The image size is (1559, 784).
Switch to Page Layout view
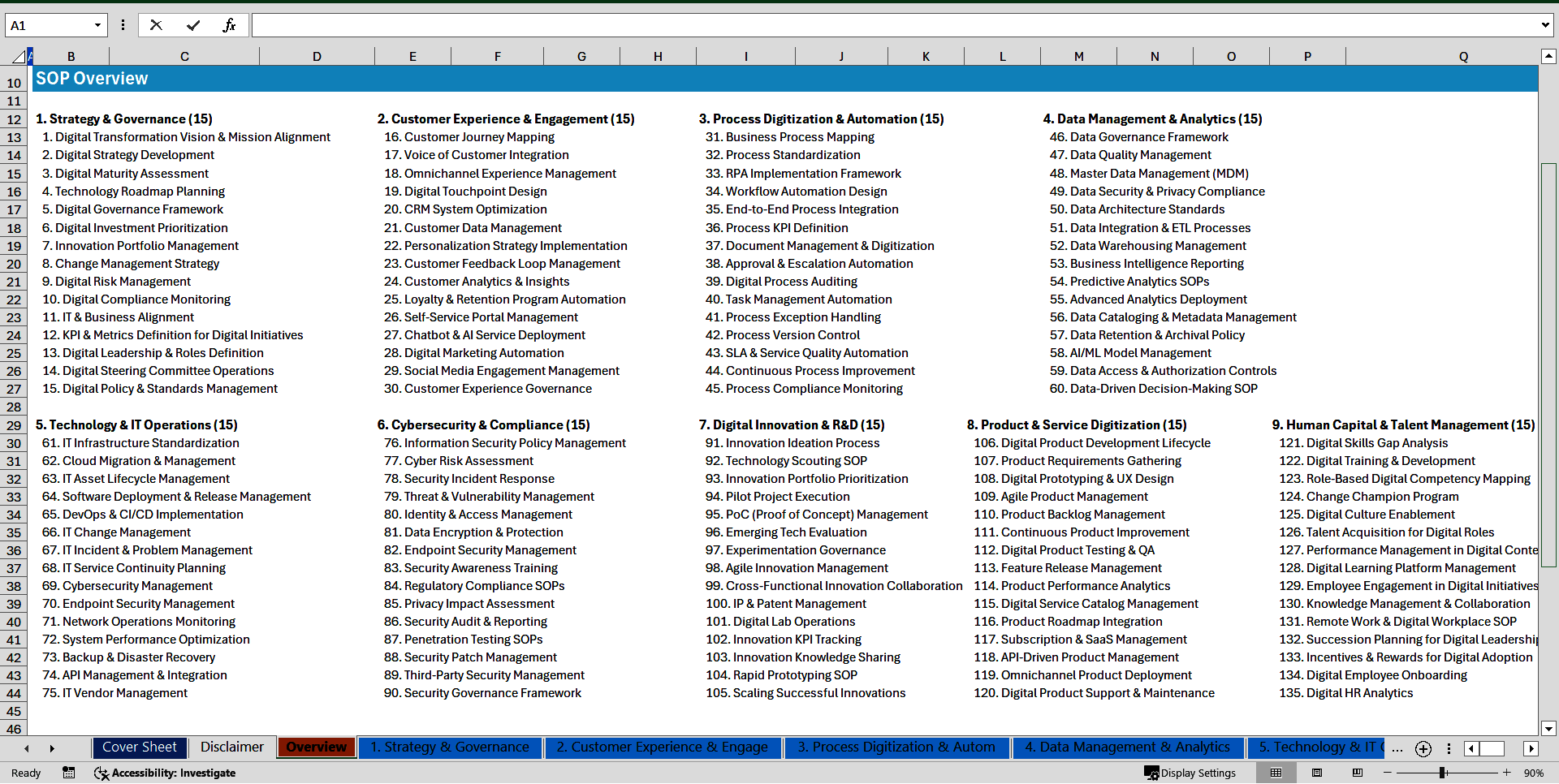[x=1317, y=773]
